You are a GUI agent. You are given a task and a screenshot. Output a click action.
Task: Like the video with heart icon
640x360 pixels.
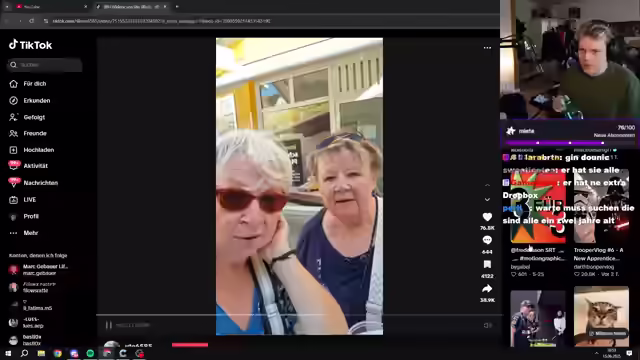coord(487,217)
